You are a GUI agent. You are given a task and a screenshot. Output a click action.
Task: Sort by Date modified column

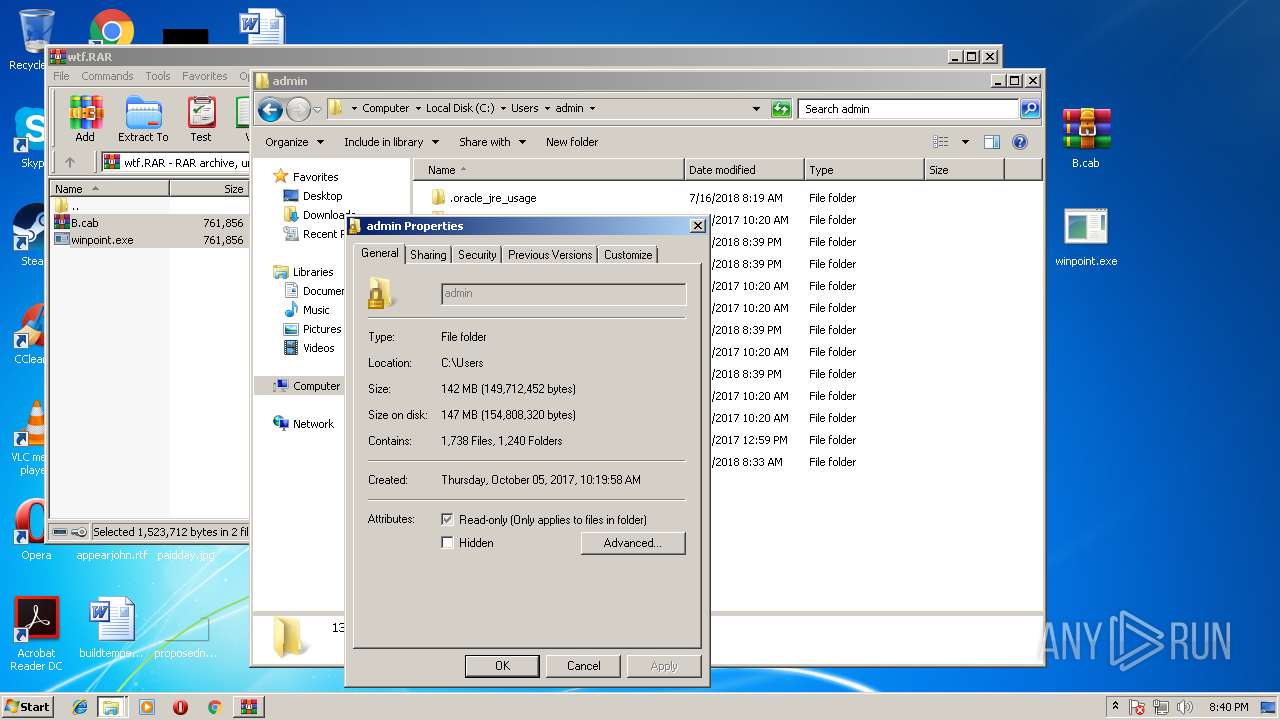tap(744, 170)
